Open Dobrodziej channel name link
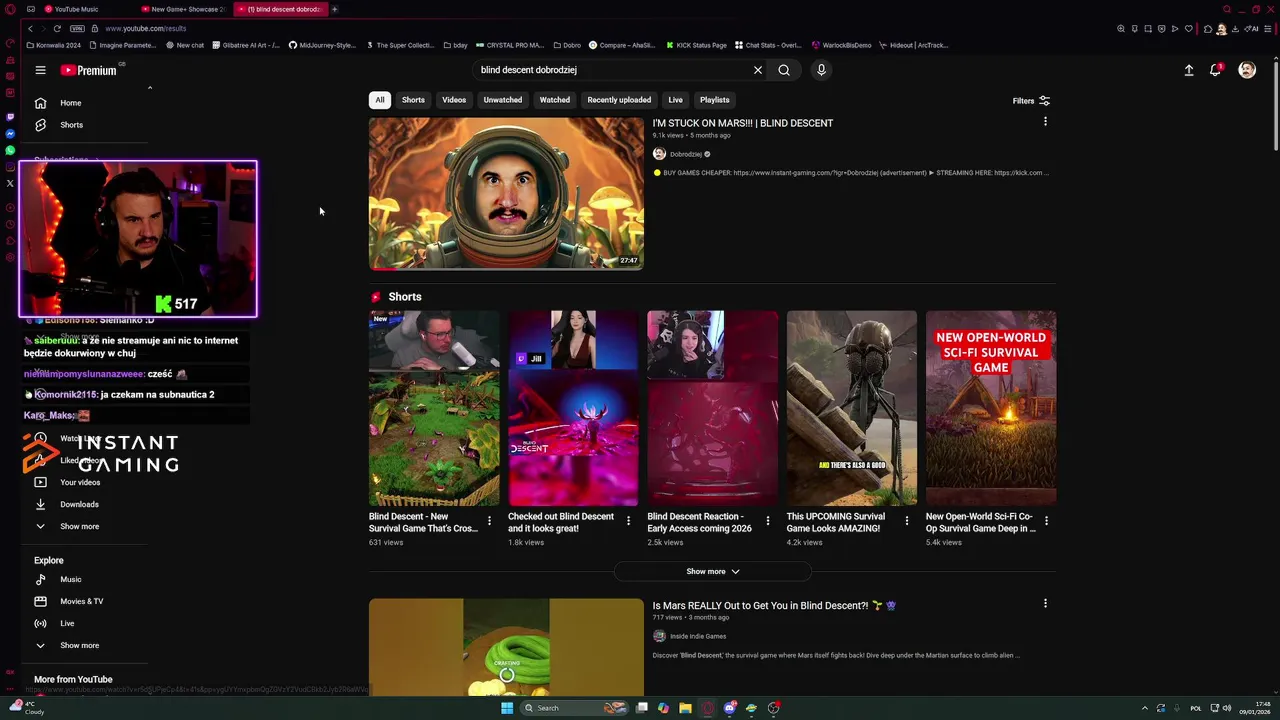Screen dimensions: 1280x720 point(686,154)
